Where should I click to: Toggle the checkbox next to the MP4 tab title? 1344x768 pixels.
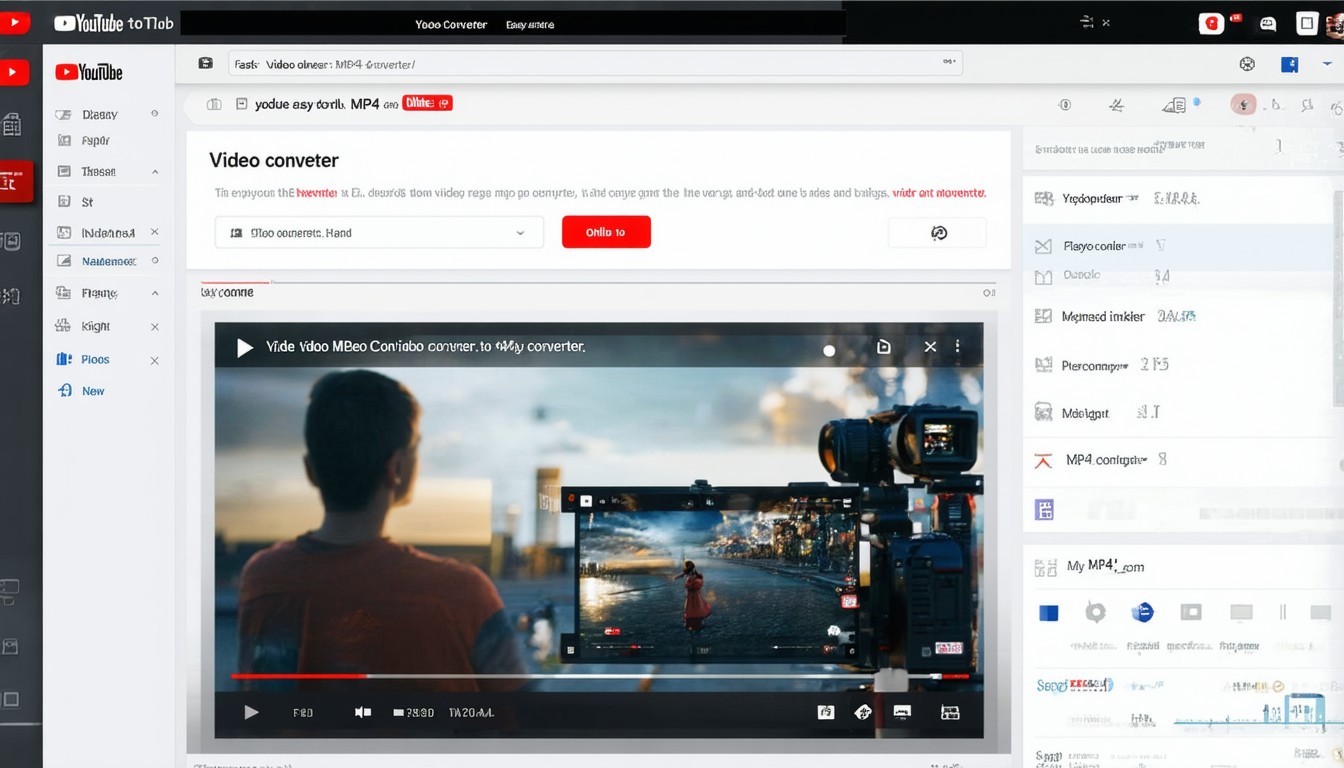coord(241,103)
